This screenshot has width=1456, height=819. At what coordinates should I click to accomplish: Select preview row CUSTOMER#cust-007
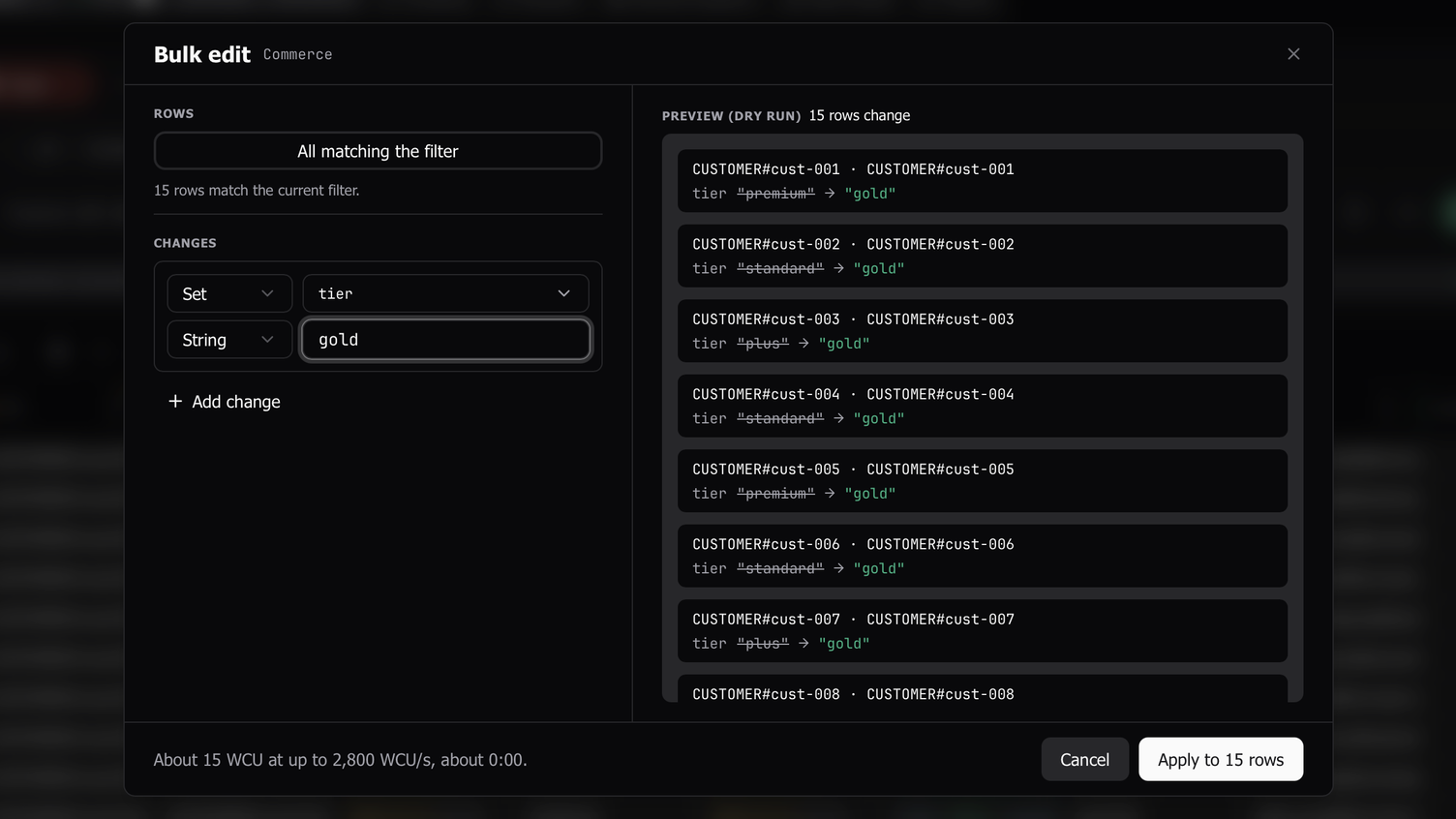983,631
